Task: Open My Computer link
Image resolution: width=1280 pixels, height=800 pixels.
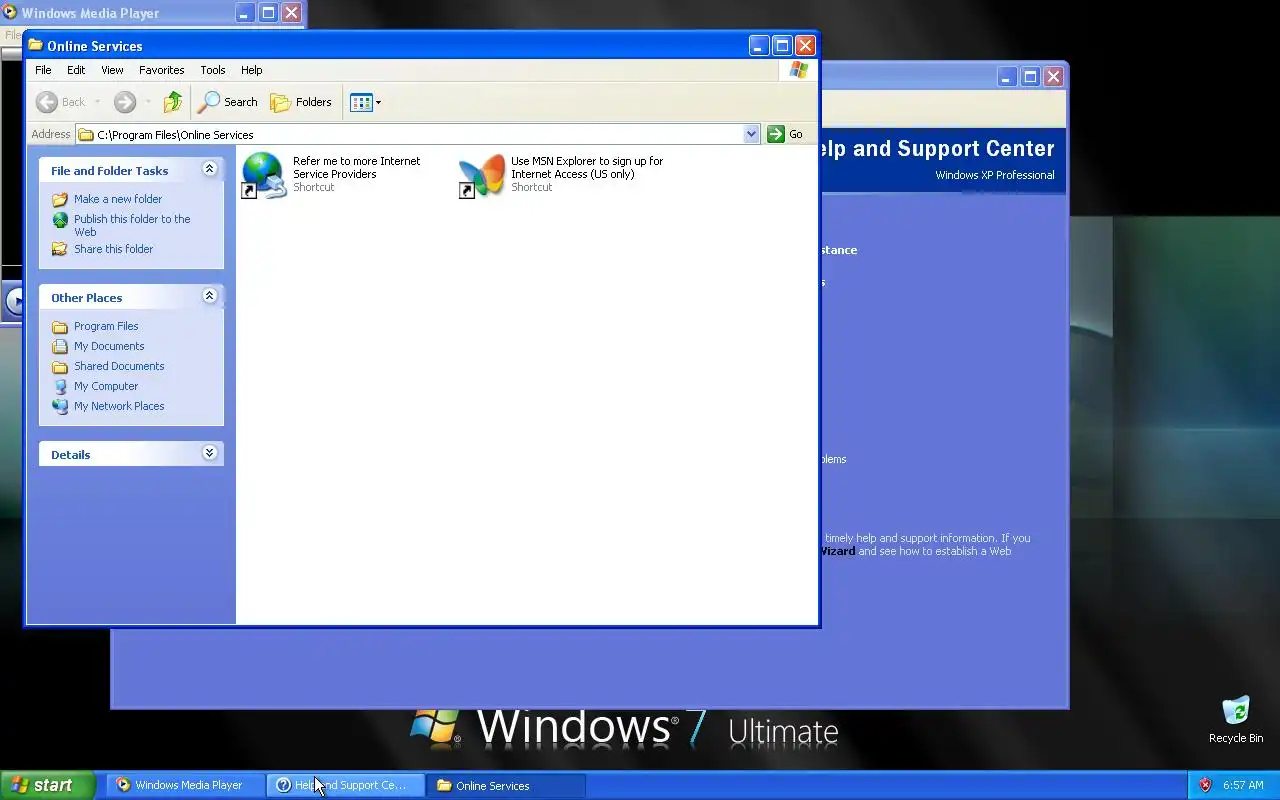Action: 106,386
